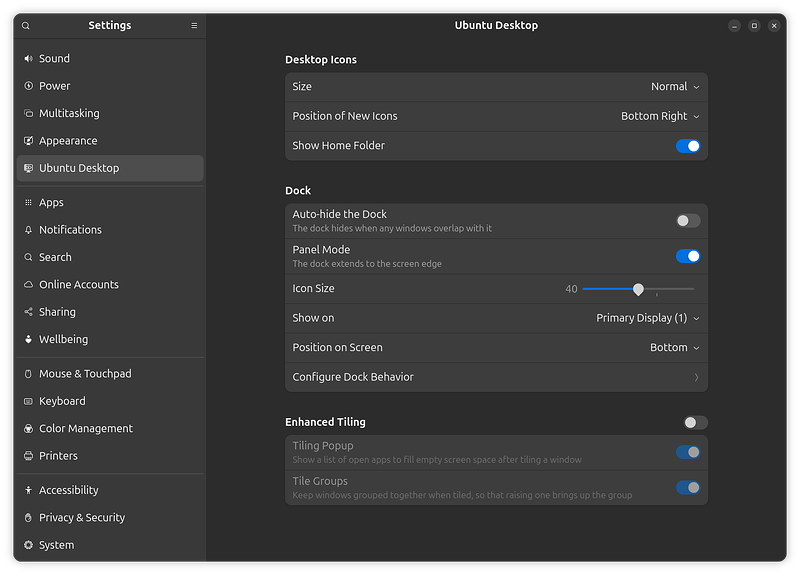Select the Wellbeing label in sidebar

point(64,339)
